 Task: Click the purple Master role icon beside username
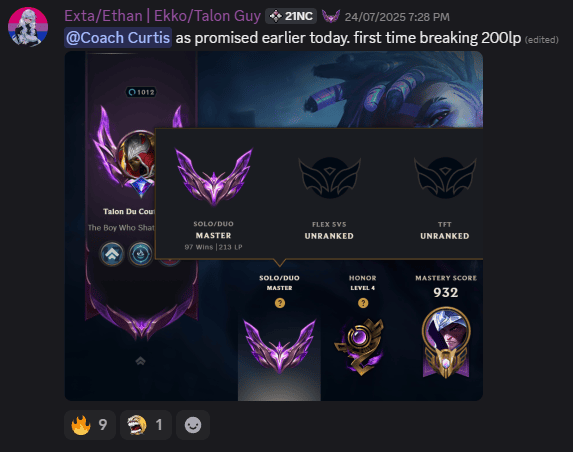pyautogui.click(x=331, y=16)
